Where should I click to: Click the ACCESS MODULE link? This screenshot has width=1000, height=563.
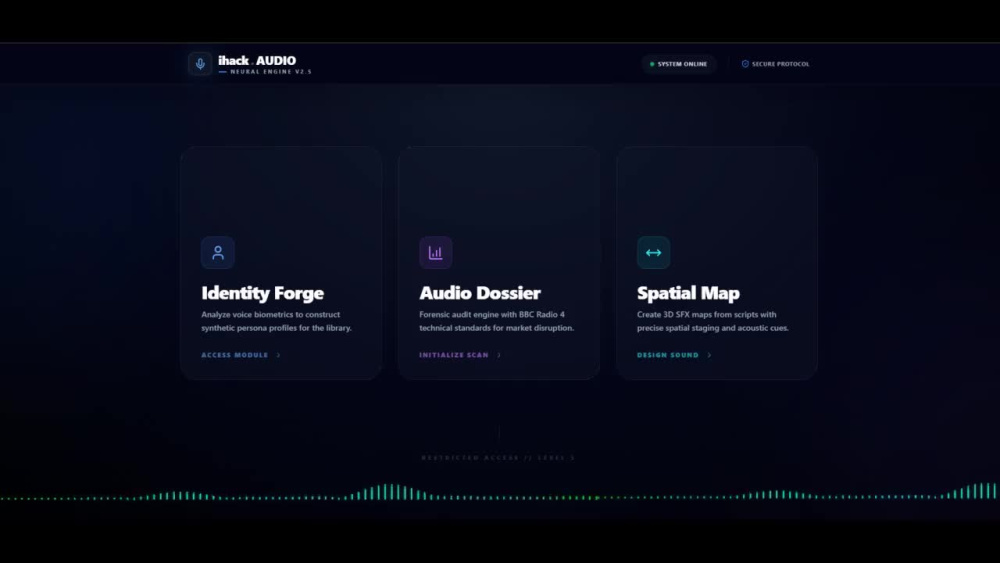click(x=235, y=355)
